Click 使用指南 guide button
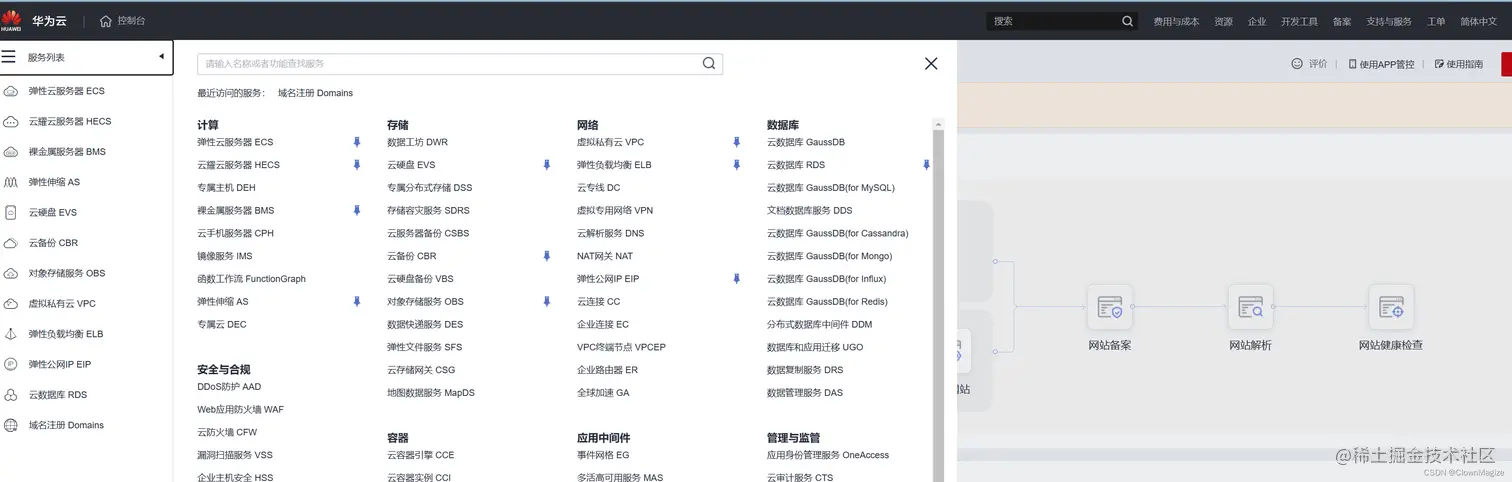Image resolution: width=1512 pixels, height=482 pixels. [1459, 64]
